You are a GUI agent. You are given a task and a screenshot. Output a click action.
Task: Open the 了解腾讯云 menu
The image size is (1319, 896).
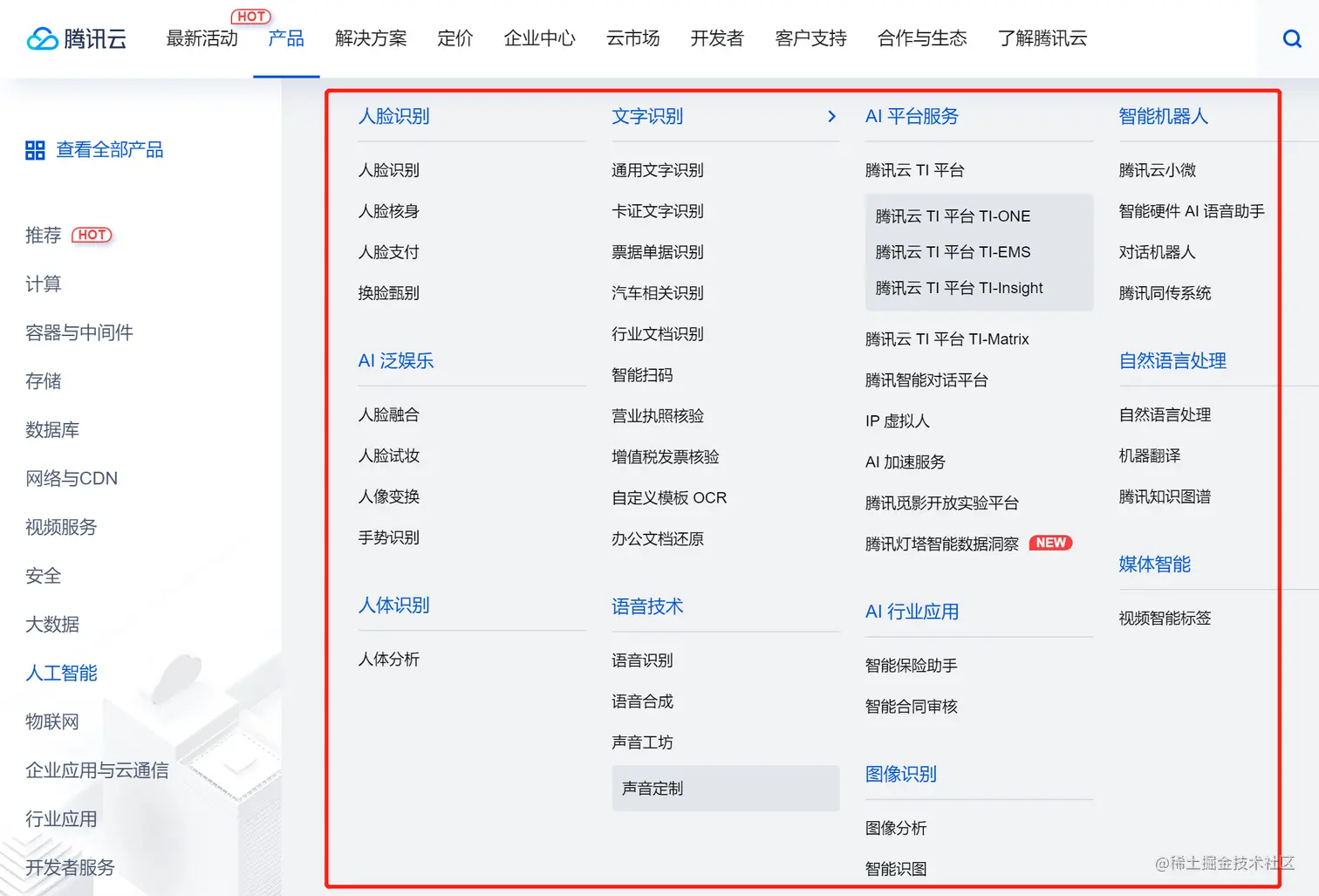pyautogui.click(x=1042, y=38)
